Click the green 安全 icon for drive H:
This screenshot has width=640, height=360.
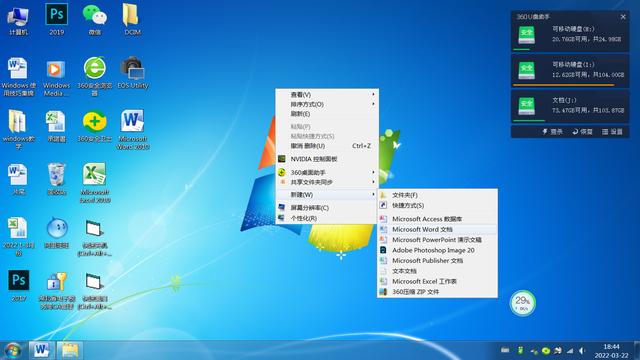527,35
